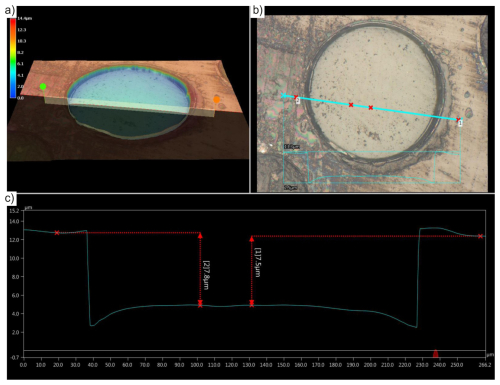
Task: Click the green marker dot in 3D view
Action: point(43,87)
